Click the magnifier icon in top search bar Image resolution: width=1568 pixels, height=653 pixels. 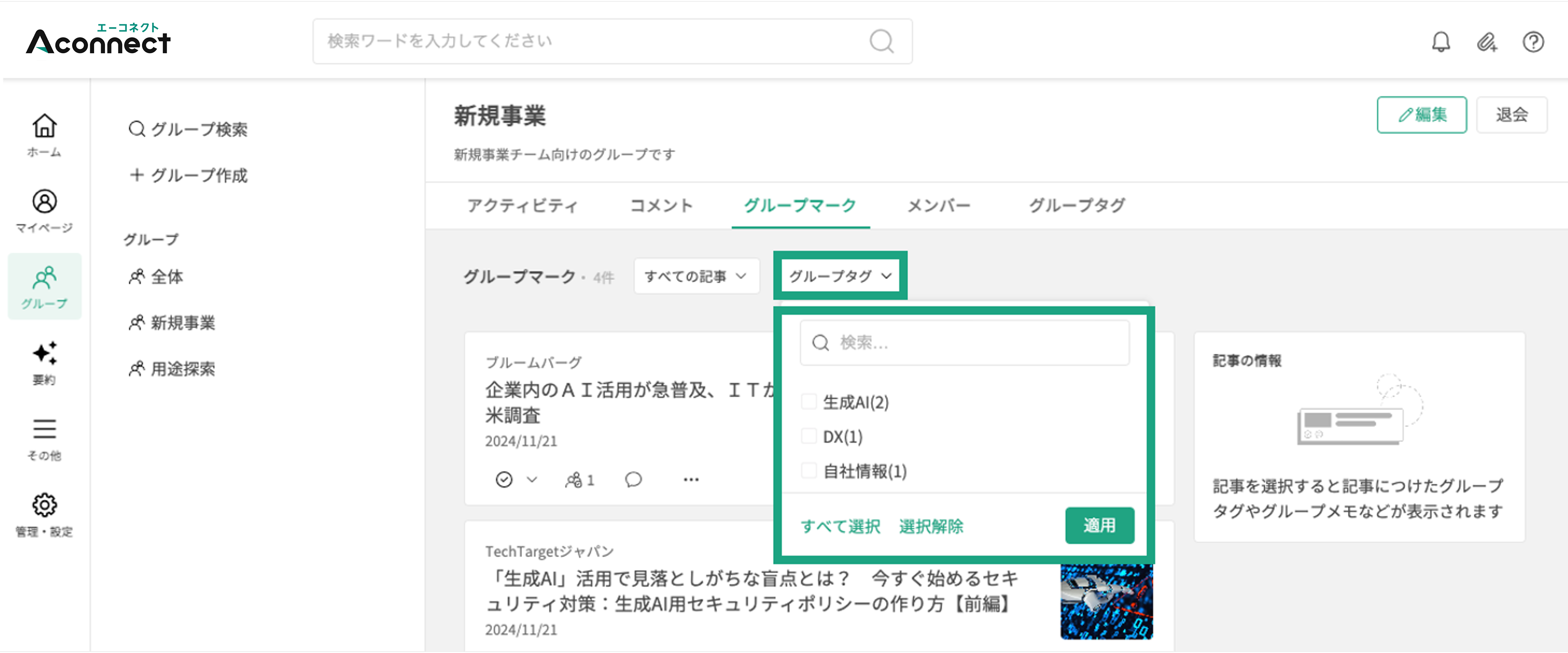click(881, 41)
